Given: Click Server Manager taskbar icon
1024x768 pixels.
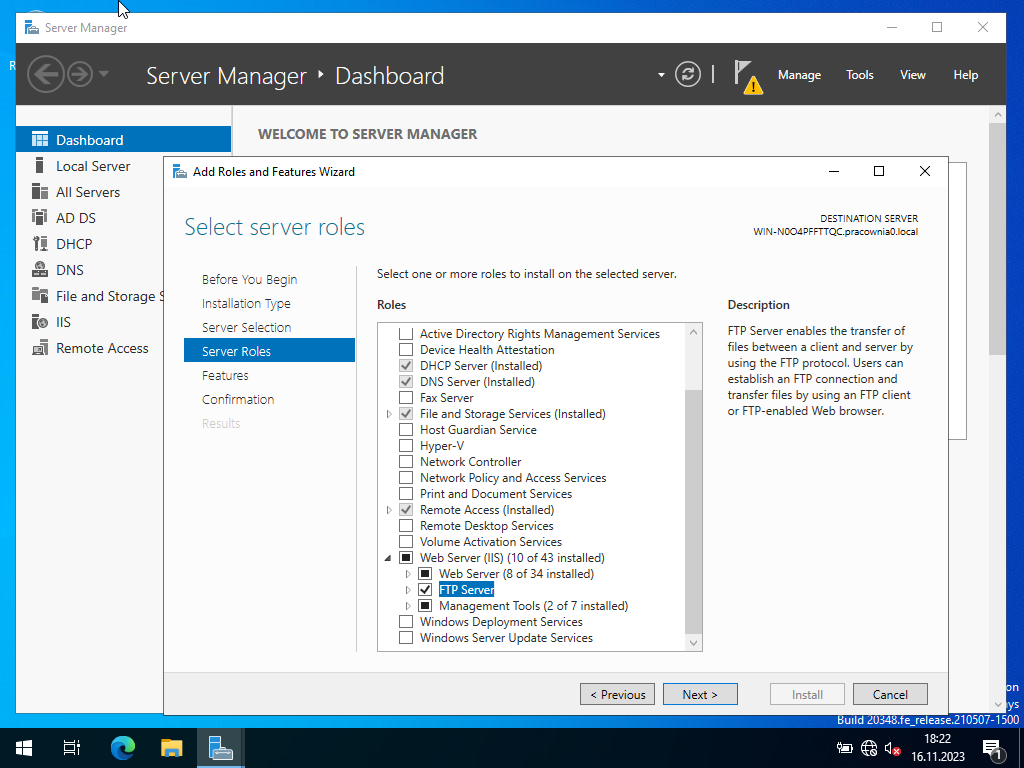Looking at the screenshot, I should click(x=221, y=748).
